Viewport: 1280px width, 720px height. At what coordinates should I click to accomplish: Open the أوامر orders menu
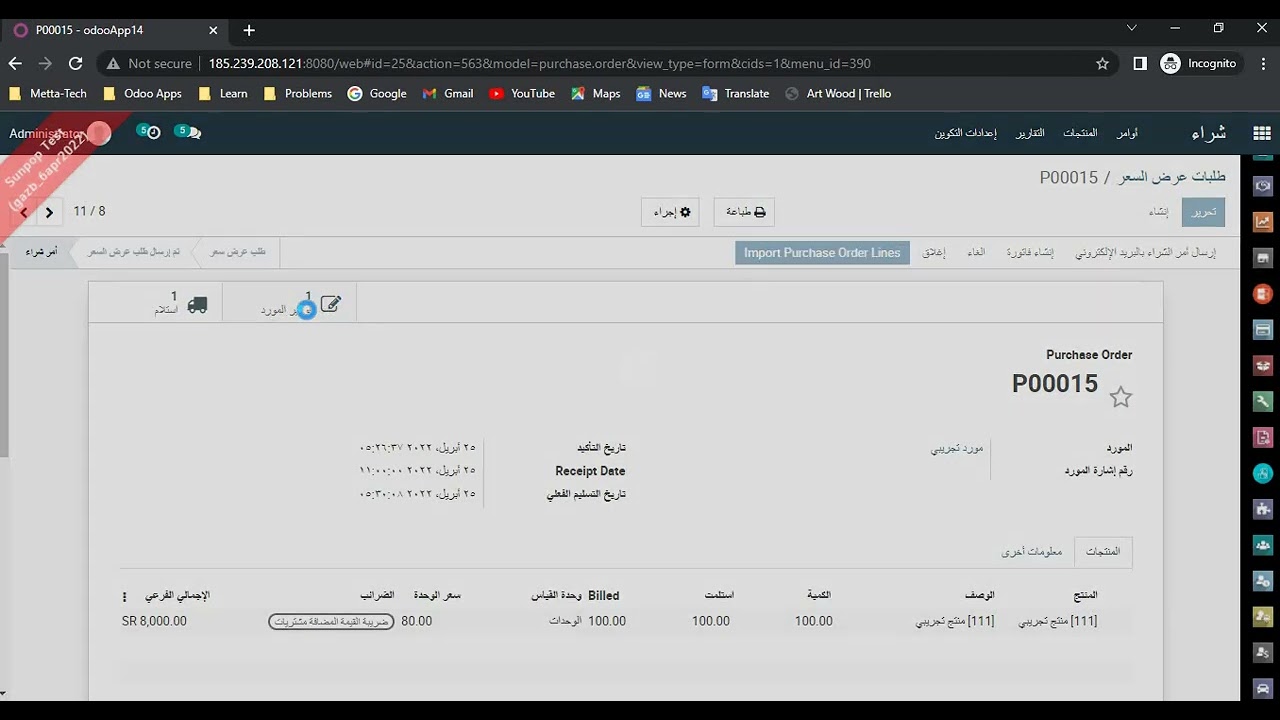point(1127,133)
